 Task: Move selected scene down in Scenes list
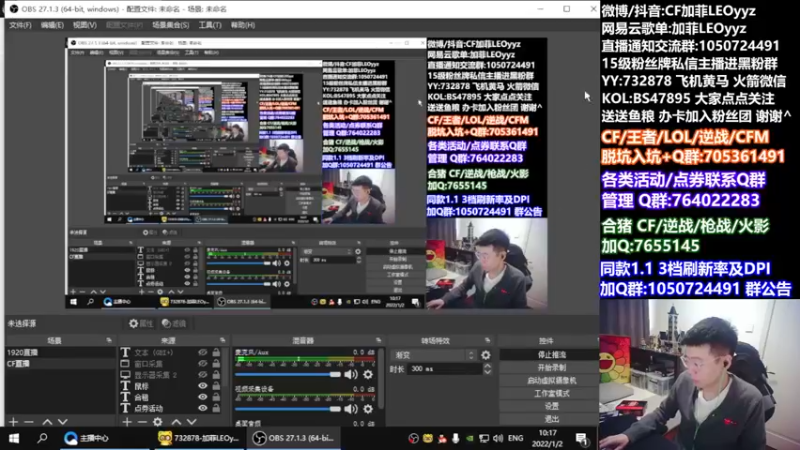click(x=63, y=422)
